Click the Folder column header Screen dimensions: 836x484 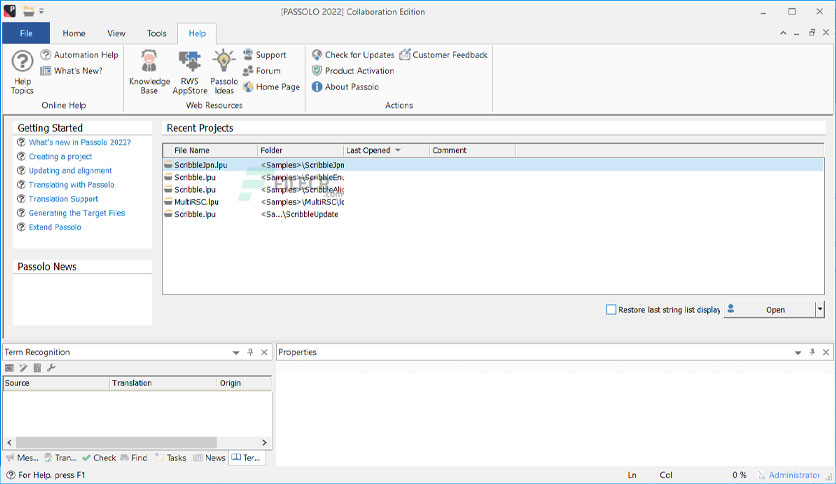tap(300, 150)
